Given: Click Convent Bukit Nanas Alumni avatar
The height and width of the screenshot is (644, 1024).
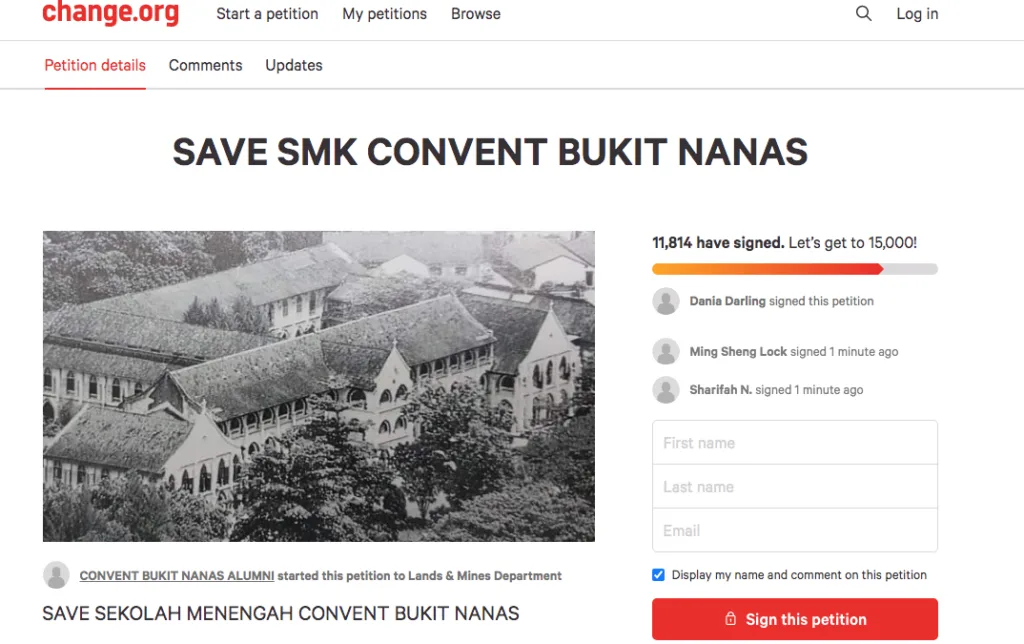Looking at the screenshot, I should point(57,575).
